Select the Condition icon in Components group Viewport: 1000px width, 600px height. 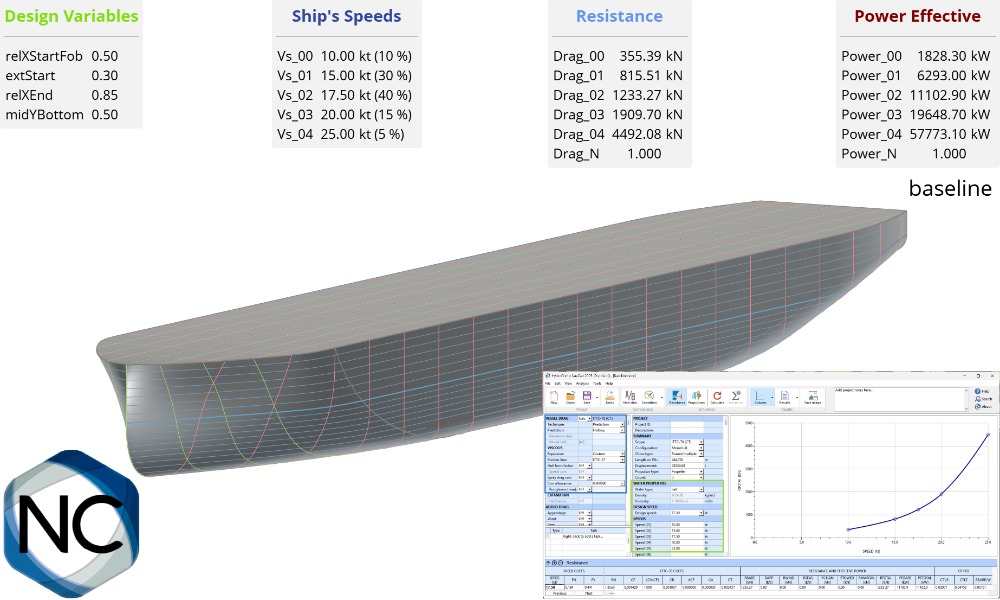click(650, 397)
